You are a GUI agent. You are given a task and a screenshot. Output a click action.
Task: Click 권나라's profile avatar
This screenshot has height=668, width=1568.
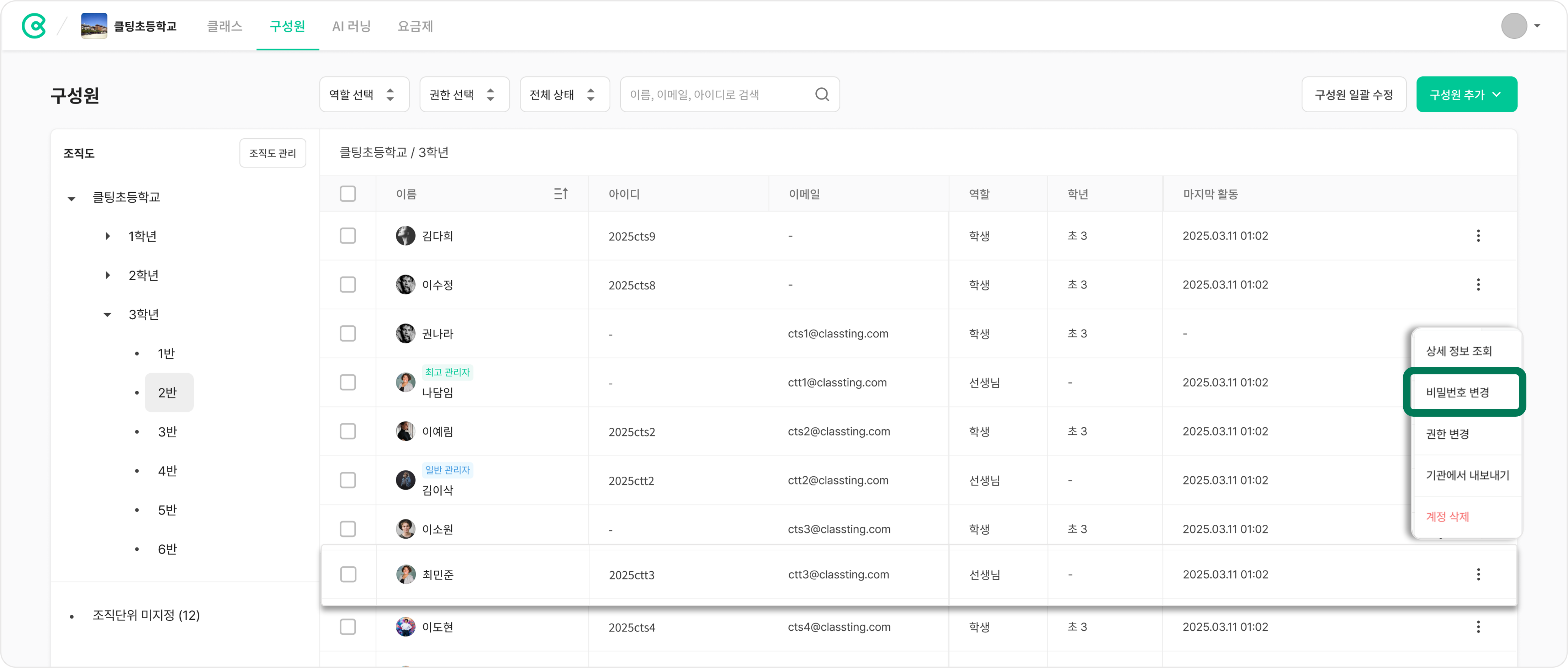406,333
